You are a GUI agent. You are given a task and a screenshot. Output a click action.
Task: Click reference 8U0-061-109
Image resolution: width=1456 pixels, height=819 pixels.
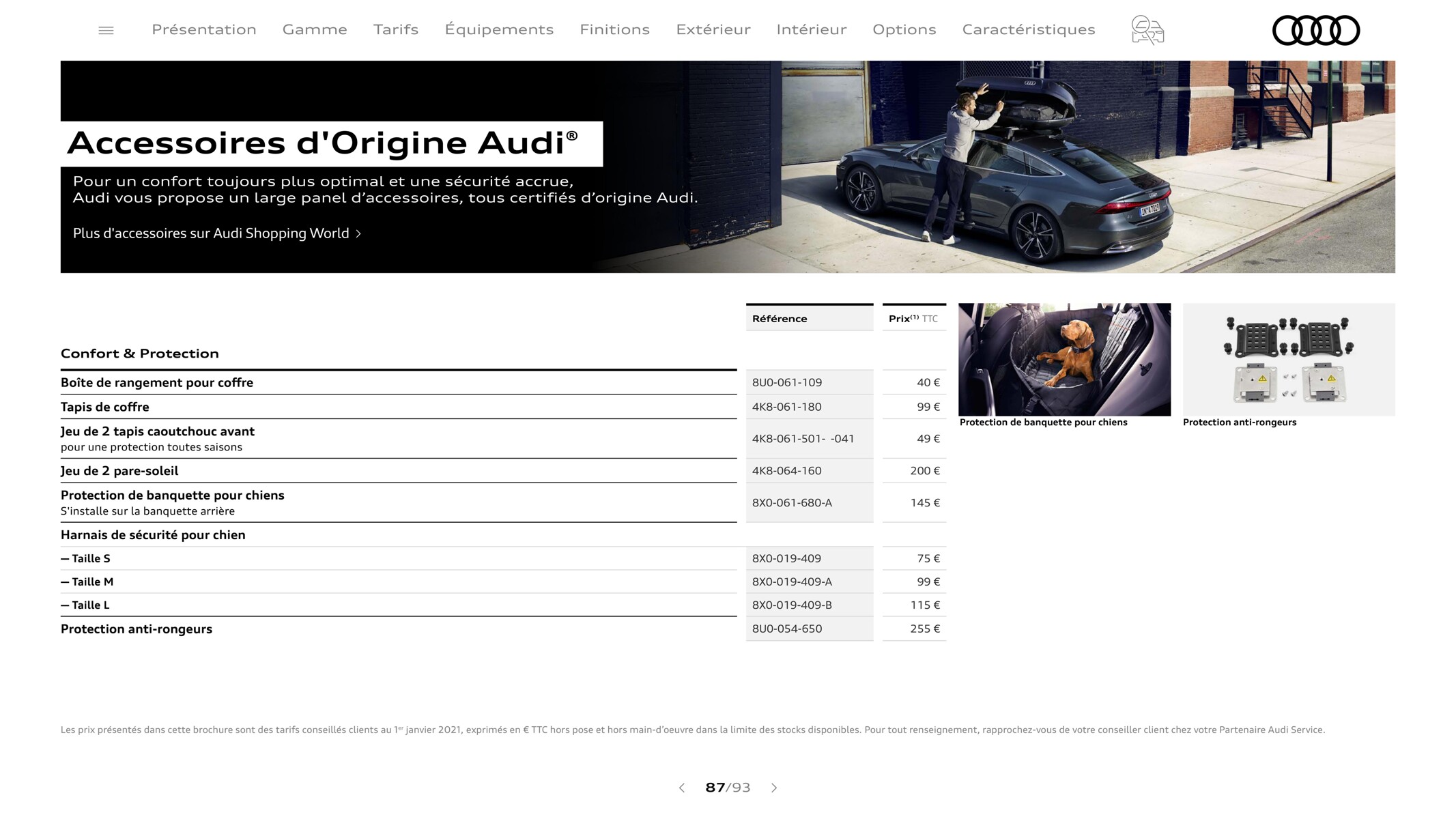click(787, 383)
